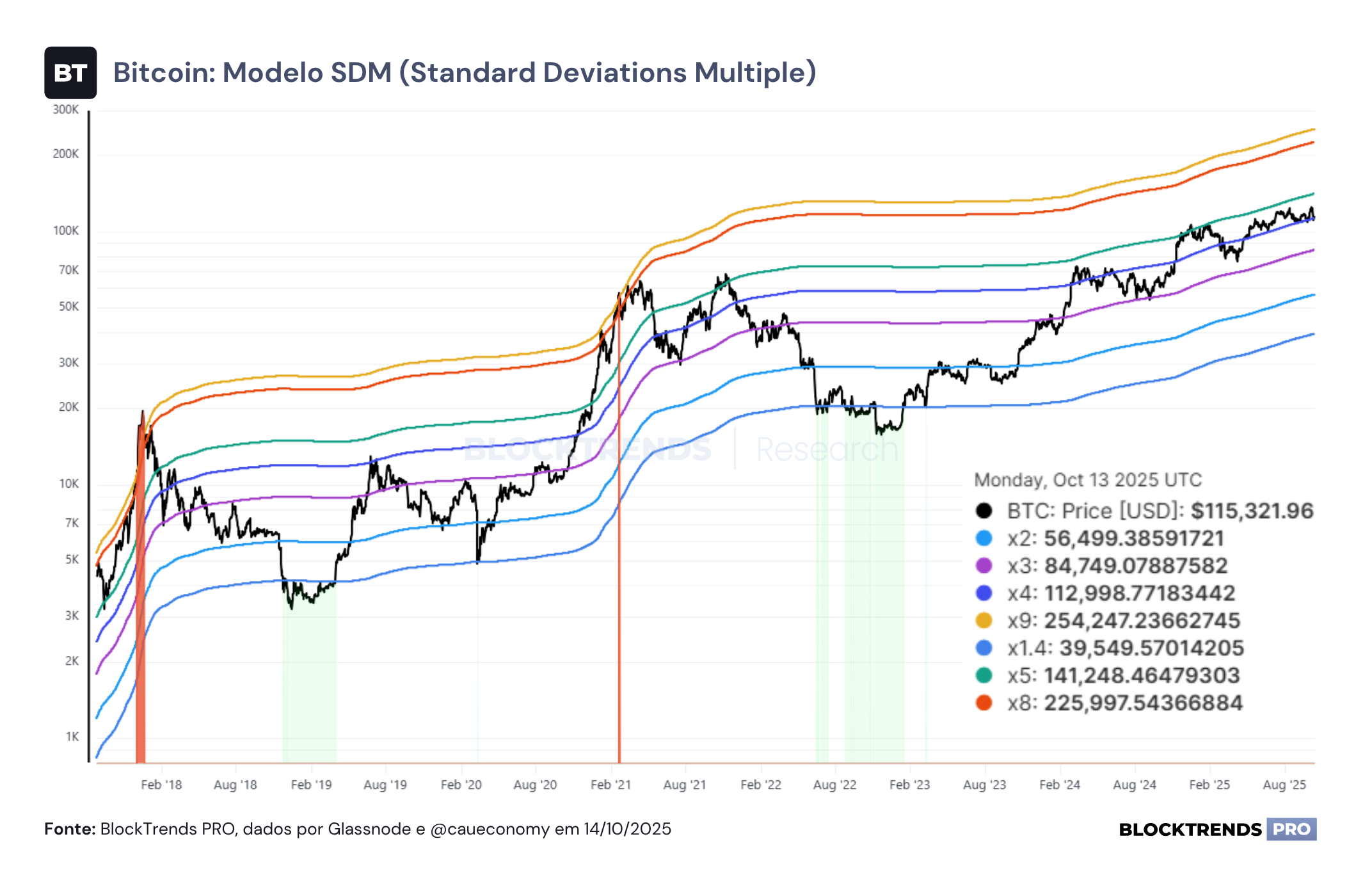1372x896 pixels.
Task: Click the light blue x2 legend dot
Action: coord(984,538)
